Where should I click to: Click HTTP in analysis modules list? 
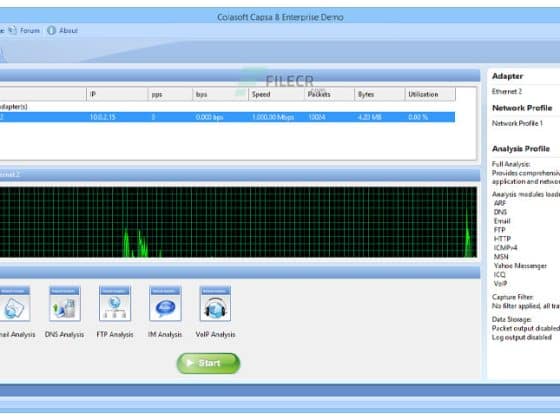click(x=502, y=239)
